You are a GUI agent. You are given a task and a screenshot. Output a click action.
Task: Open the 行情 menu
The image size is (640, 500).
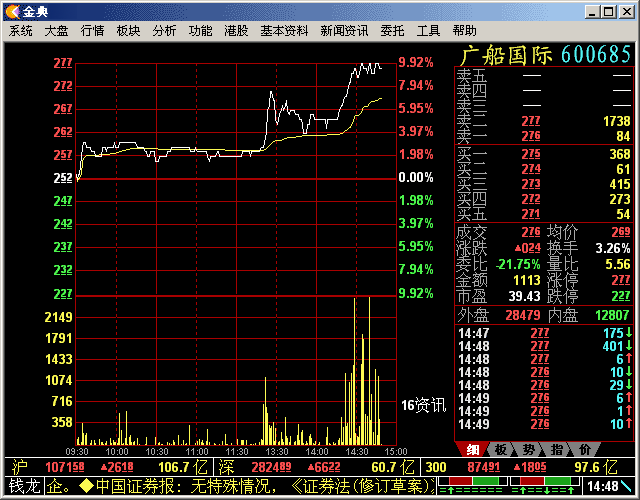pyautogui.click(x=92, y=31)
